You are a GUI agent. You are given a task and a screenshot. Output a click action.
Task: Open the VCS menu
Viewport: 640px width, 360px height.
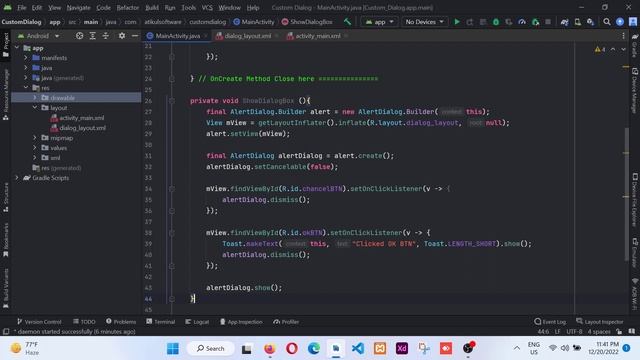207,7
